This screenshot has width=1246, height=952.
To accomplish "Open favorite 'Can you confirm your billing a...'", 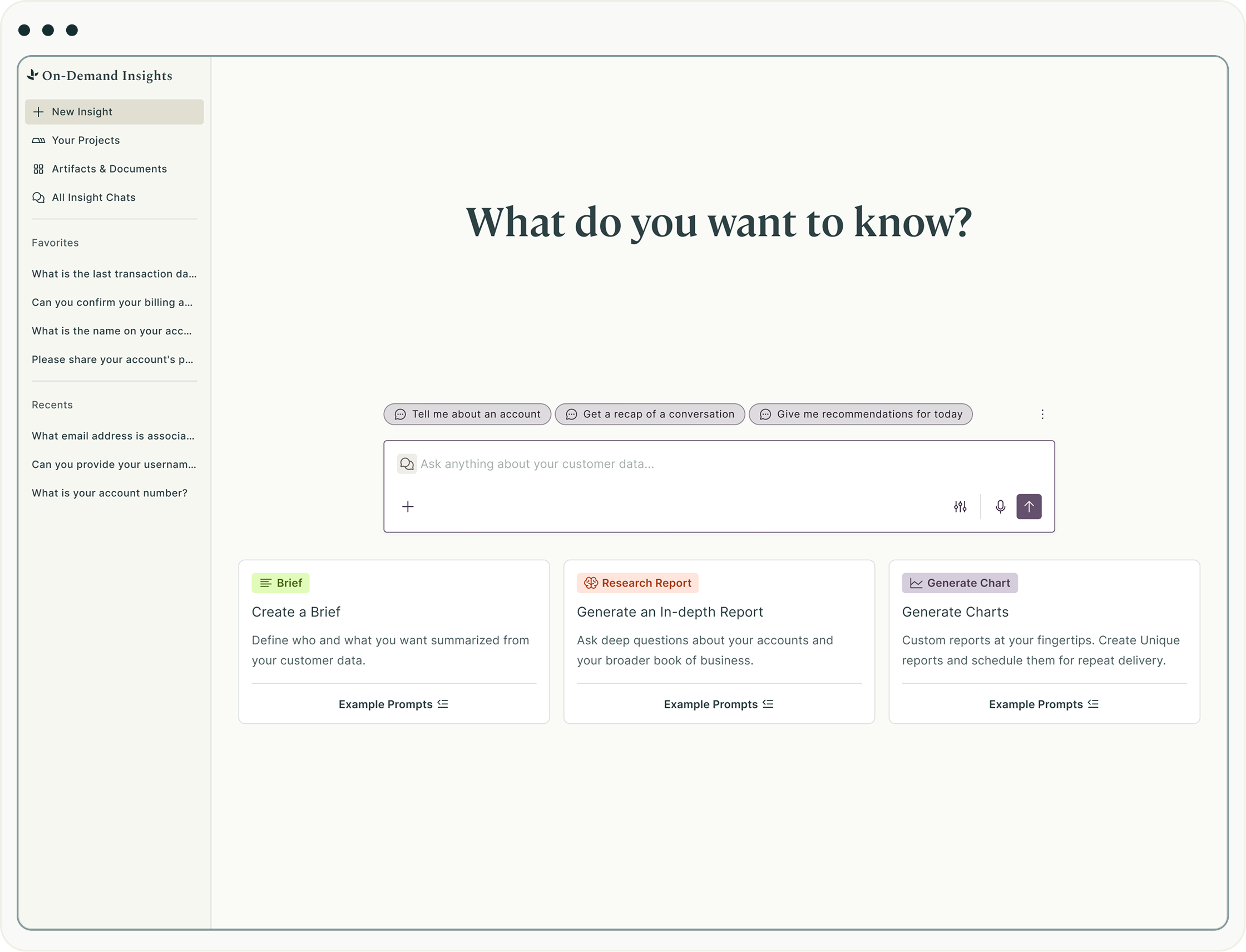I will point(112,303).
